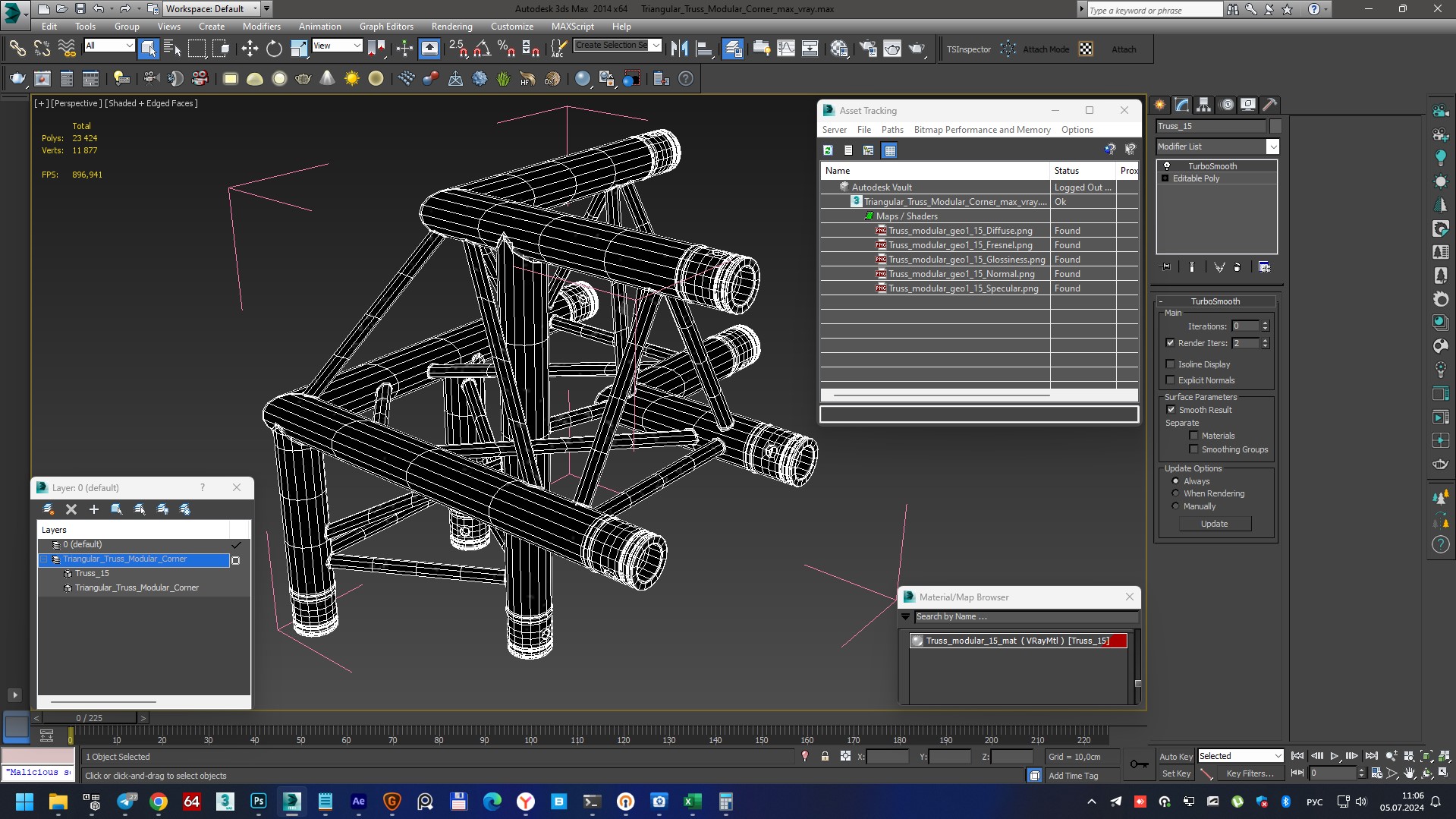Select the Move tool in main toolbar
The image size is (1456, 819).
click(x=250, y=49)
